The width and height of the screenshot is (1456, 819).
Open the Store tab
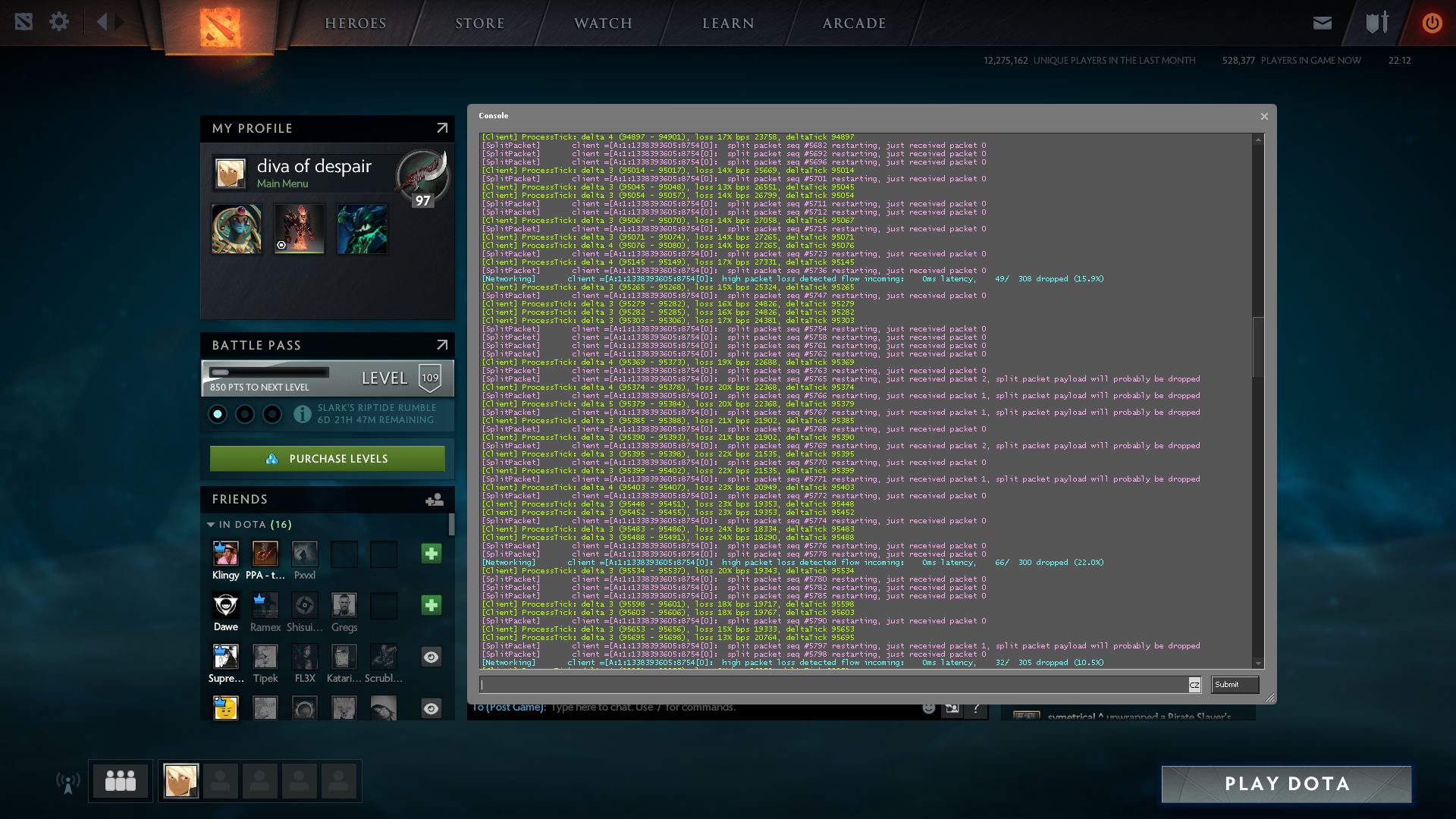[480, 24]
